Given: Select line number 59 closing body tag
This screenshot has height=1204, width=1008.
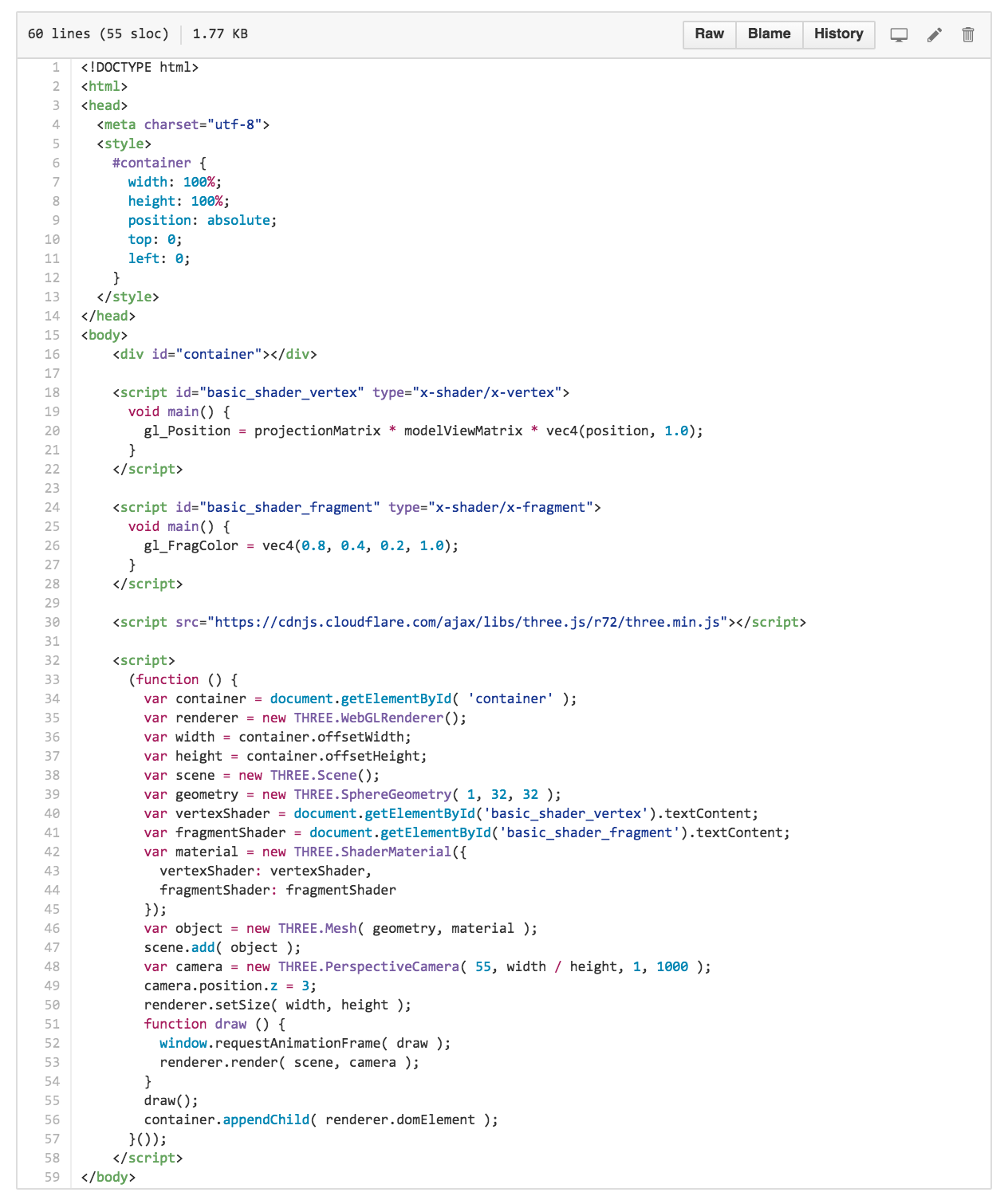Looking at the screenshot, I should pyautogui.click(x=53, y=1177).
